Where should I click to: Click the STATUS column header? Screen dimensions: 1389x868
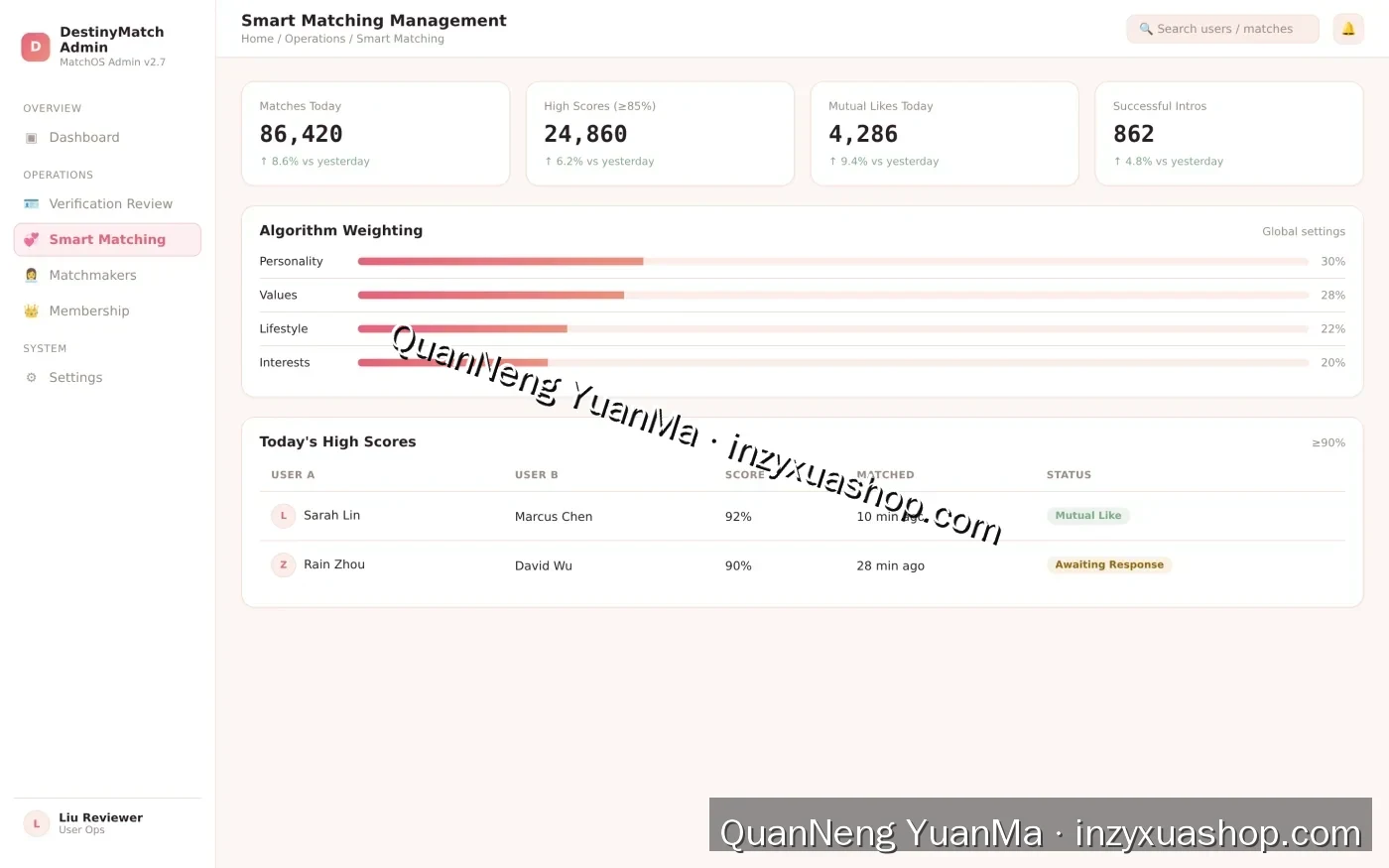1069,475
